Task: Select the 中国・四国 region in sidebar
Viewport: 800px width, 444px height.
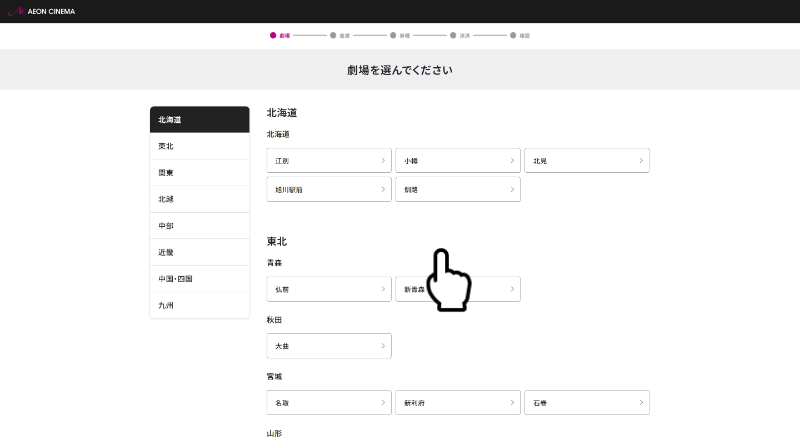Action: [199, 279]
